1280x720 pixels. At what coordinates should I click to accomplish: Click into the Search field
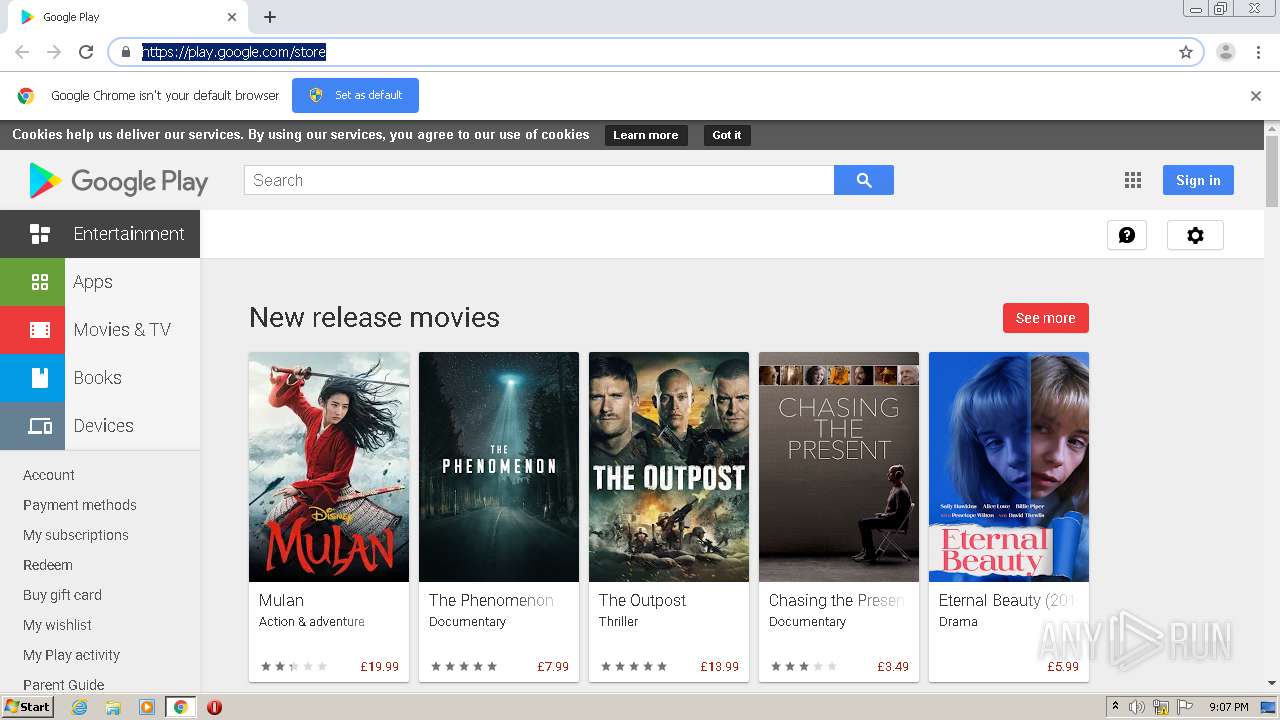point(539,180)
